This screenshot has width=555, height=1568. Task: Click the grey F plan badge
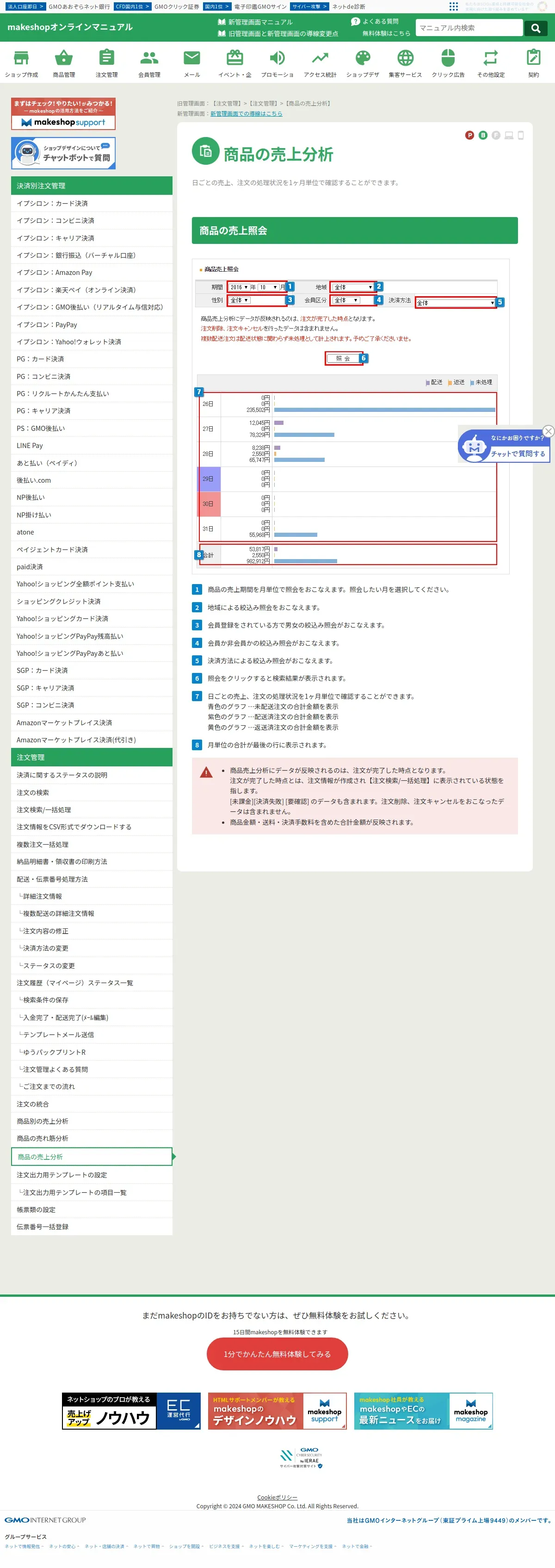pos(496,135)
